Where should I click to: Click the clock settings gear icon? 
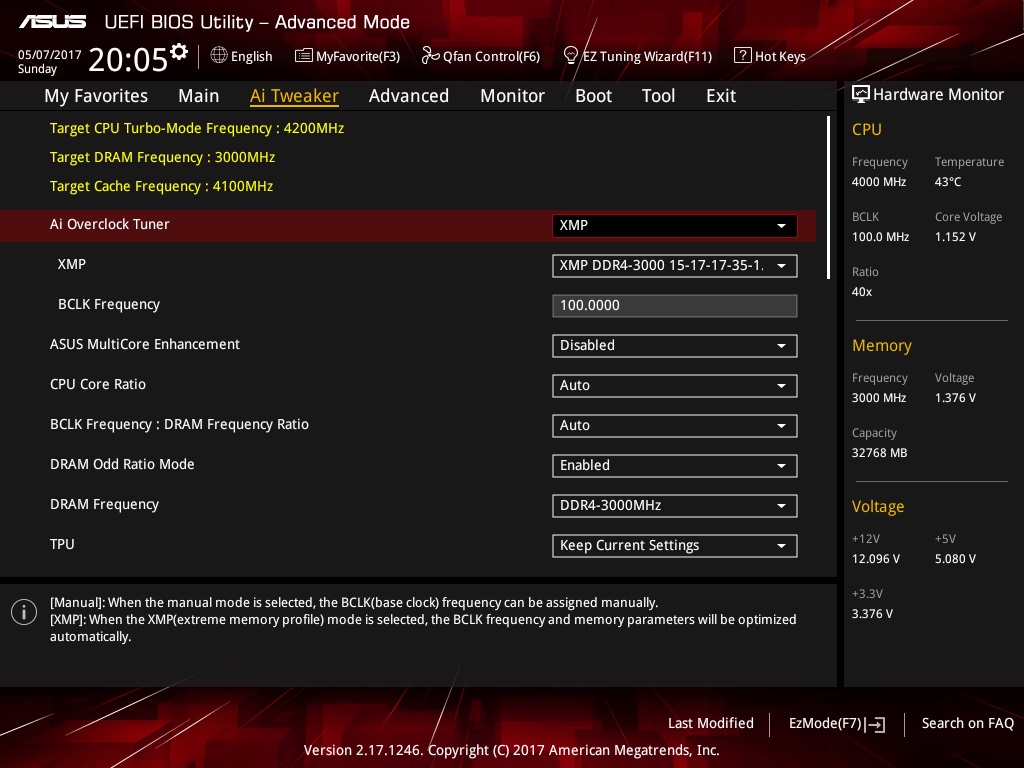point(179,52)
